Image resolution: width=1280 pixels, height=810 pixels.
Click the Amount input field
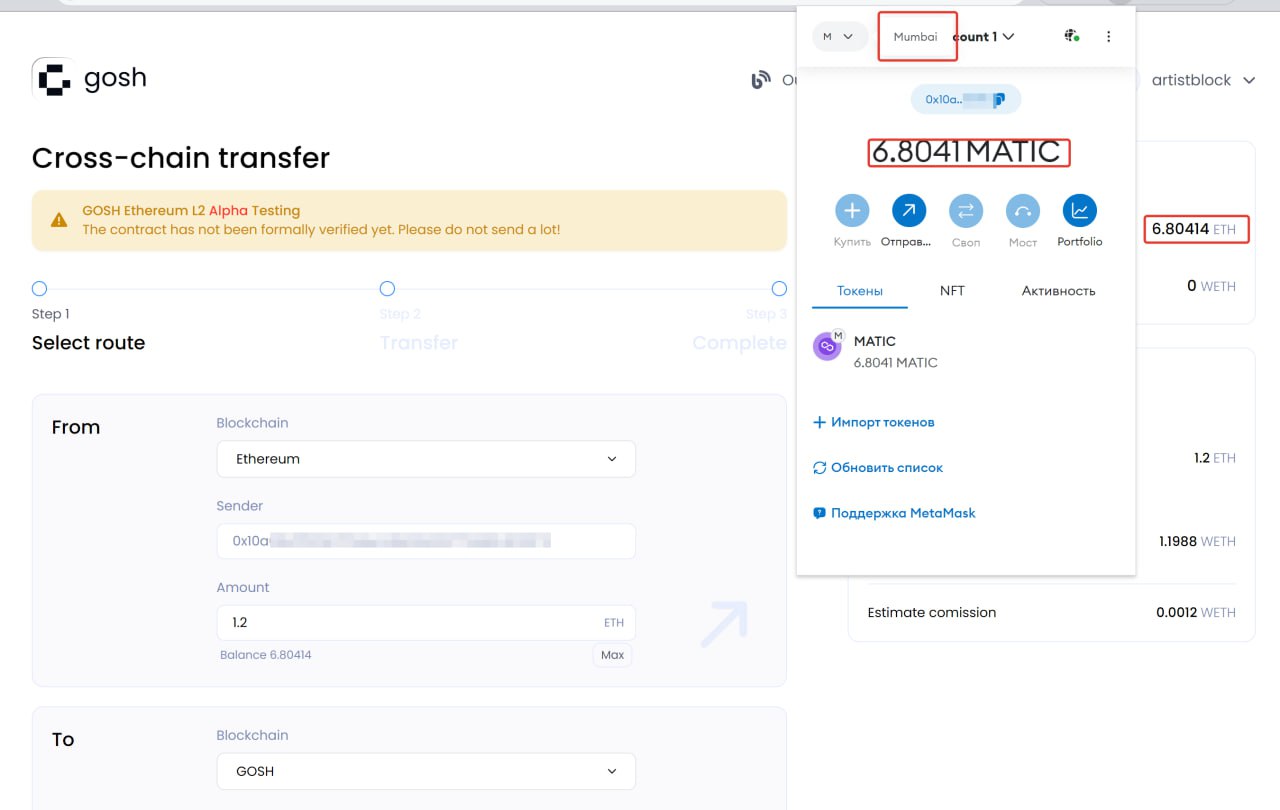click(x=410, y=622)
